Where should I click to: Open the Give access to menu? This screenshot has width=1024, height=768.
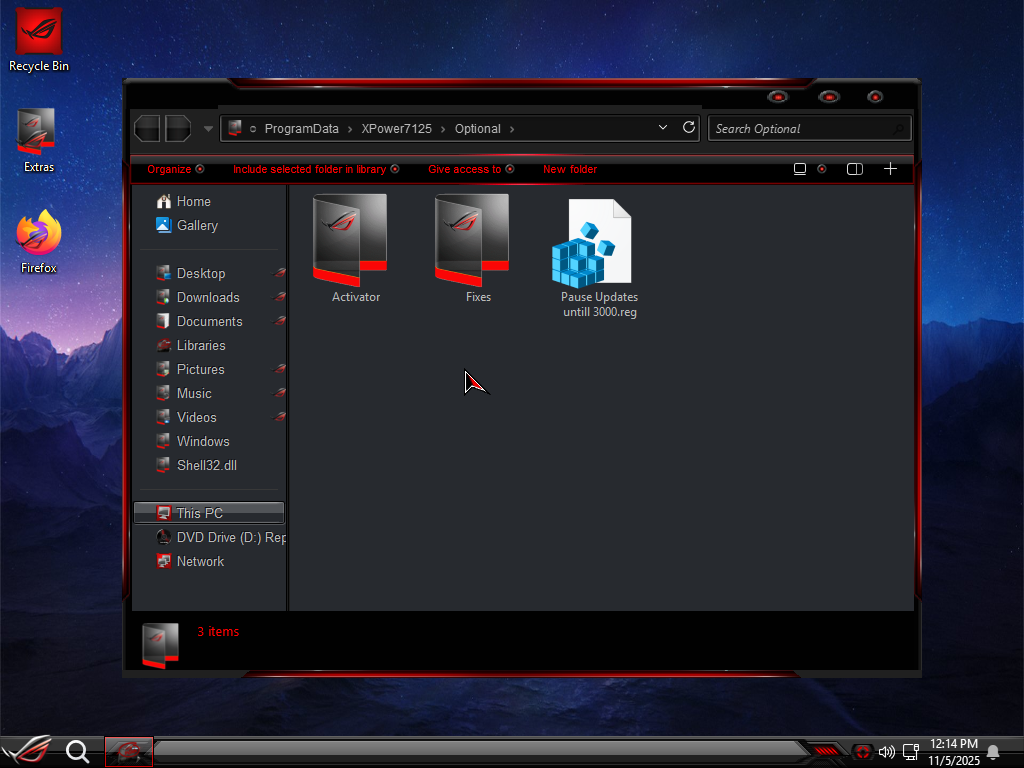pos(471,169)
